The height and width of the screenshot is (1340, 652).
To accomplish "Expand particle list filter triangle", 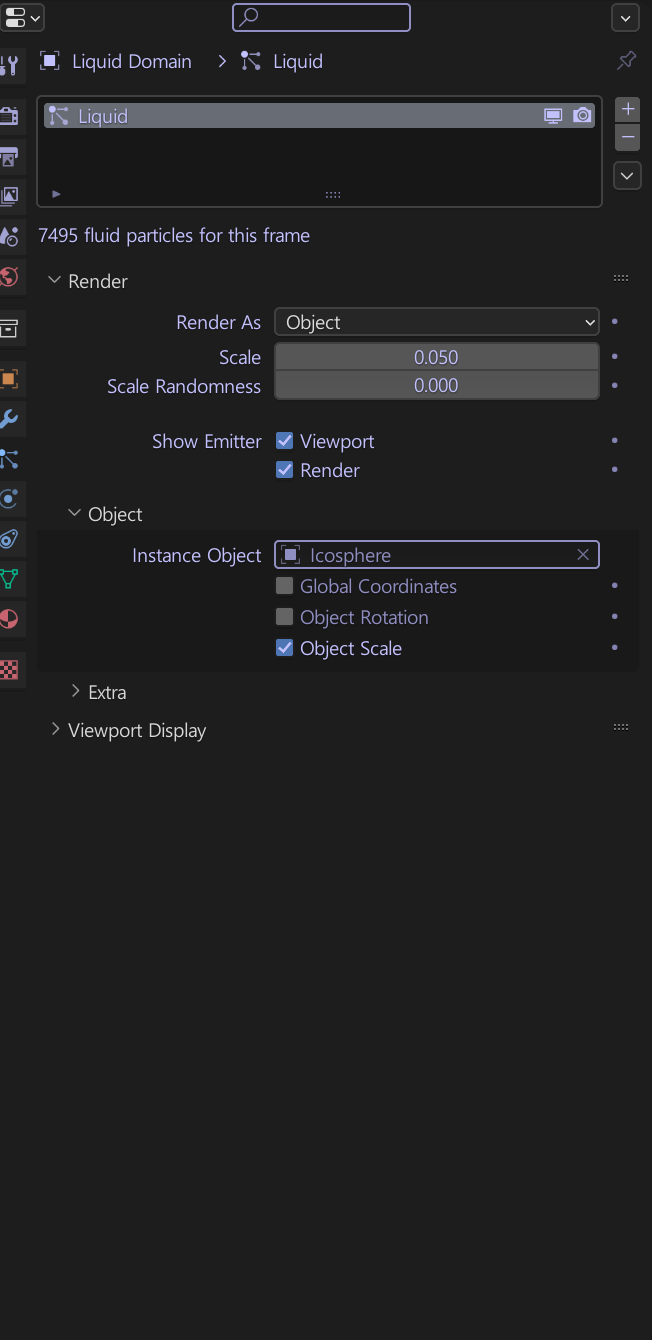I will tap(56, 194).
